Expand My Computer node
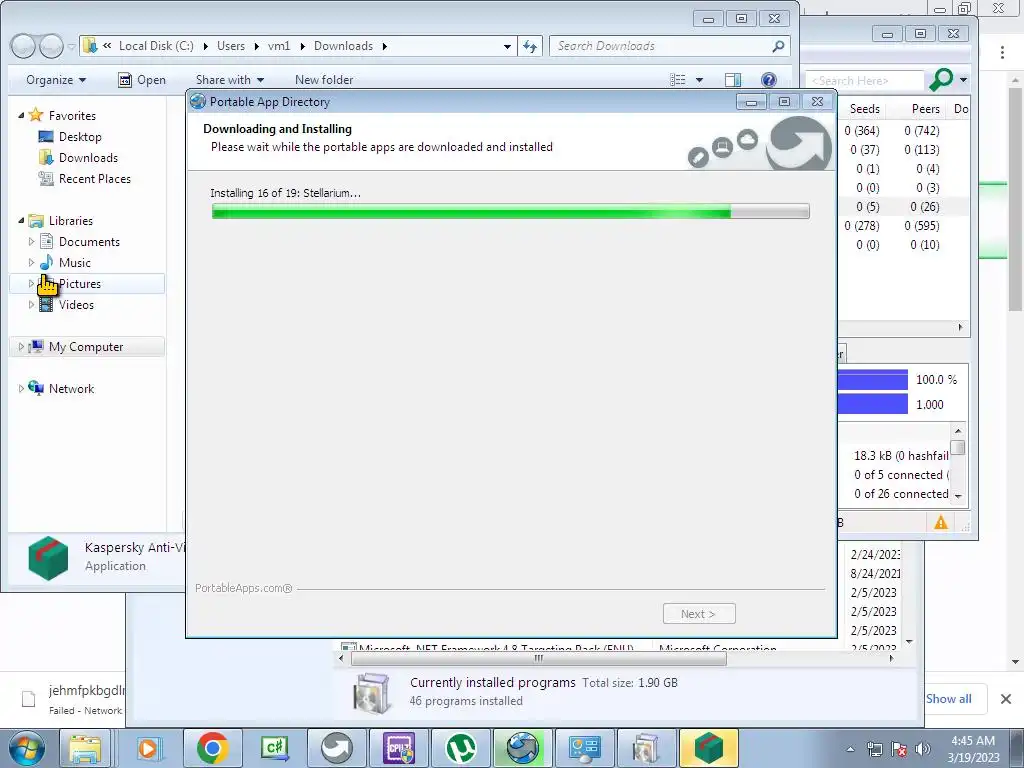 [21, 347]
